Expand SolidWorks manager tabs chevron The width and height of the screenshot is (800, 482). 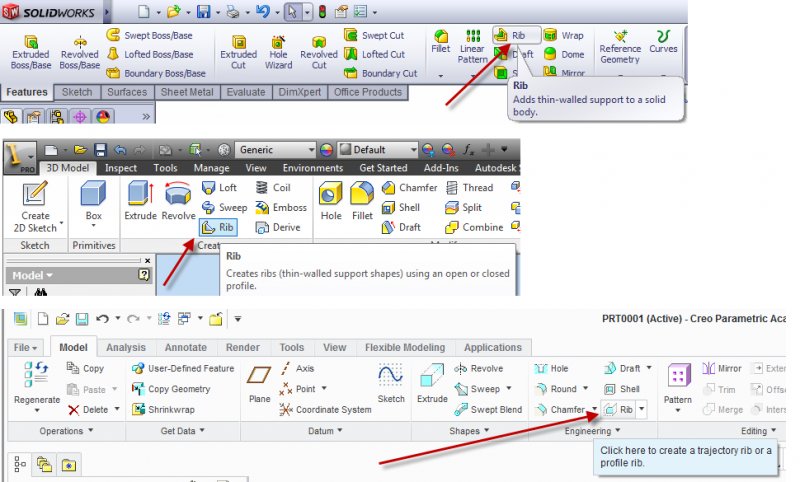146,117
